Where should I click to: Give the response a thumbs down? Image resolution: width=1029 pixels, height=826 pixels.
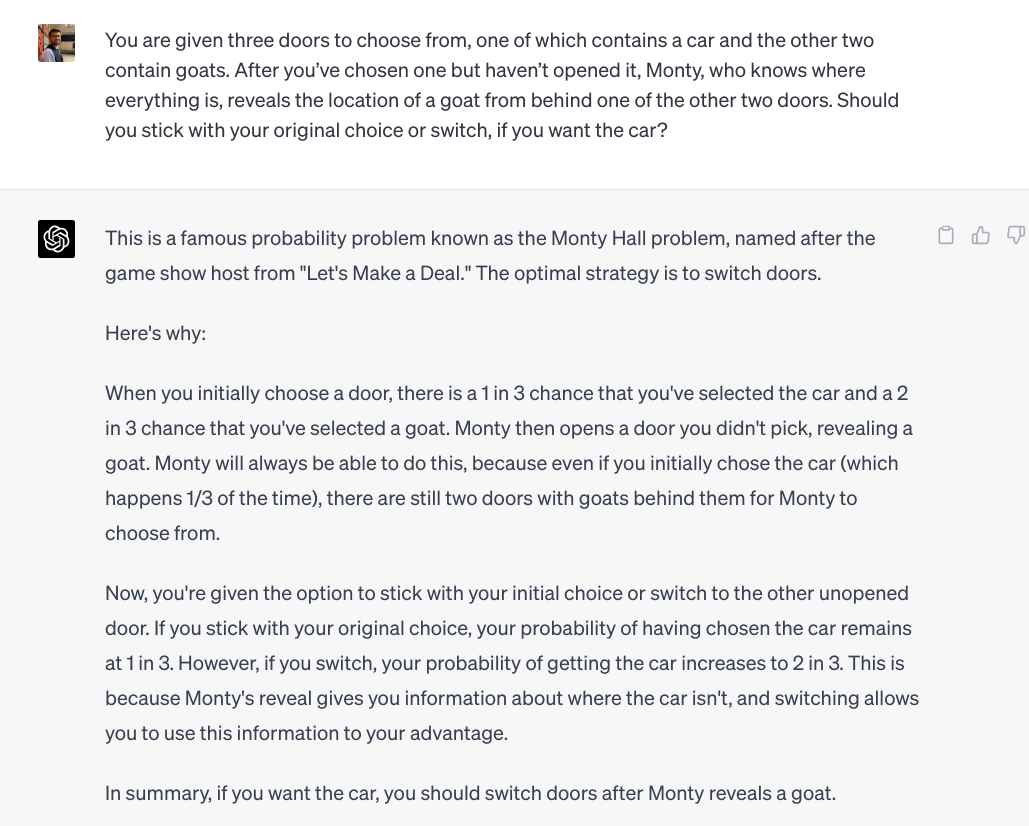(1015, 235)
